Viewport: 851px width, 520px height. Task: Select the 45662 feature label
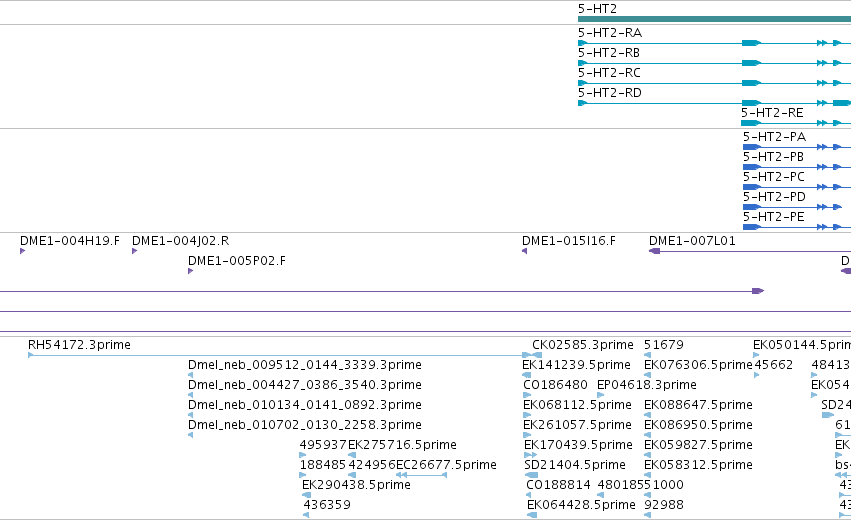pyautogui.click(x=773, y=365)
